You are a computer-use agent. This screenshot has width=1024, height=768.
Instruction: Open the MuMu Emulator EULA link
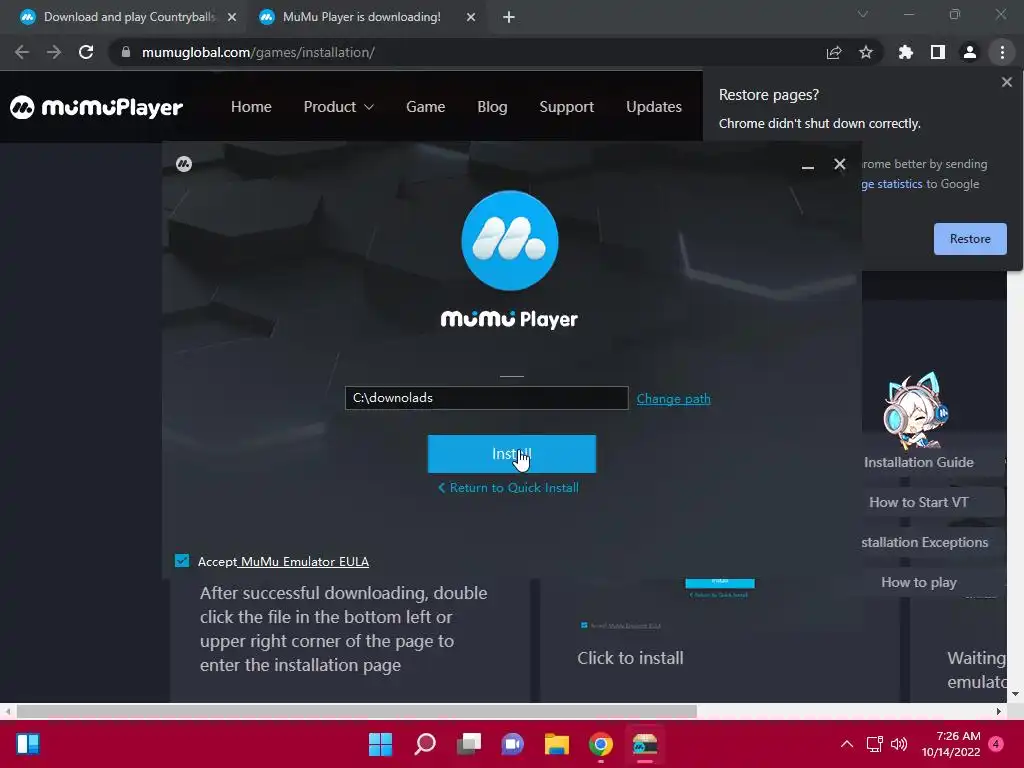point(304,562)
